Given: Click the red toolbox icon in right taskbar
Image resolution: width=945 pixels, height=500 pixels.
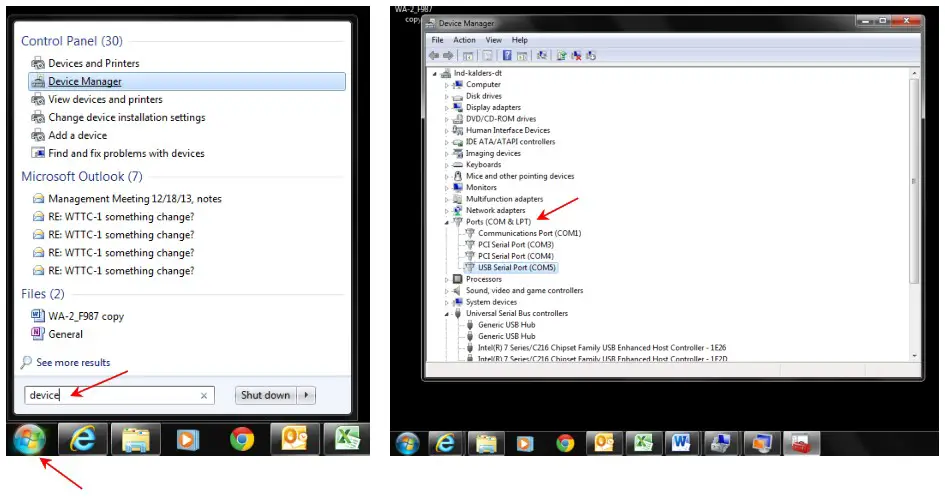Looking at the screenshot, I should (800, 443).
